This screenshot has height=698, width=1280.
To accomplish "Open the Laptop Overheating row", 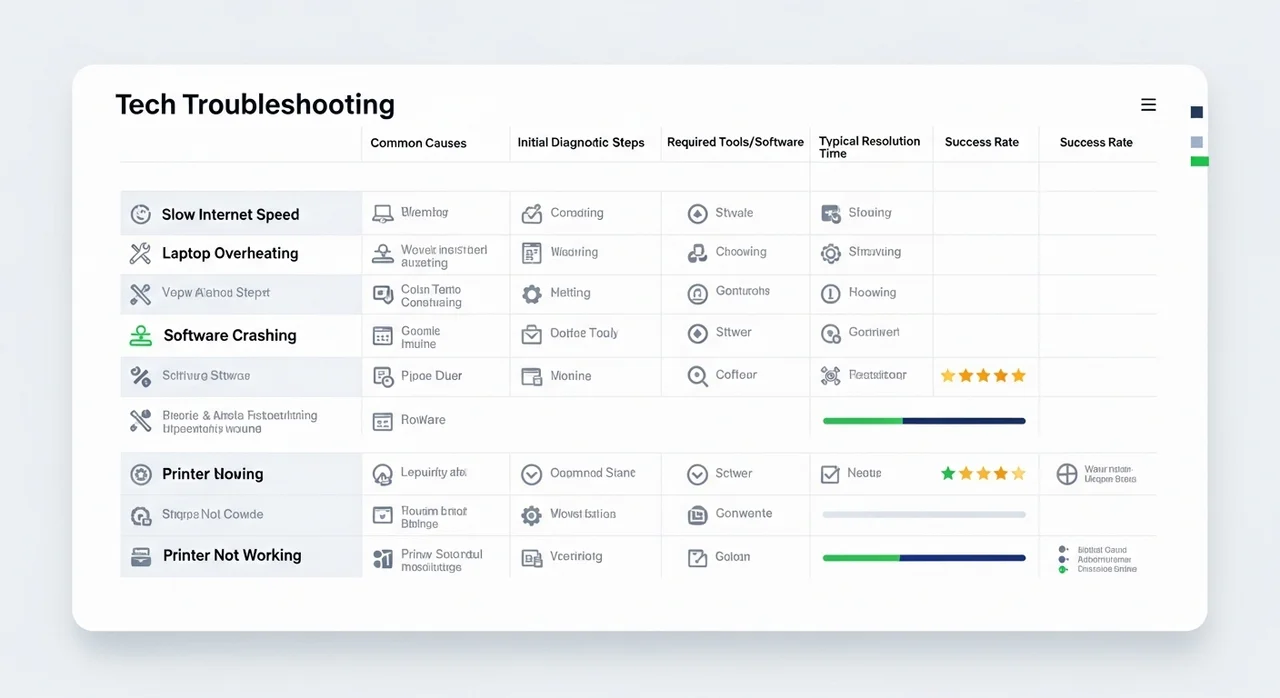I will [230, 254].
